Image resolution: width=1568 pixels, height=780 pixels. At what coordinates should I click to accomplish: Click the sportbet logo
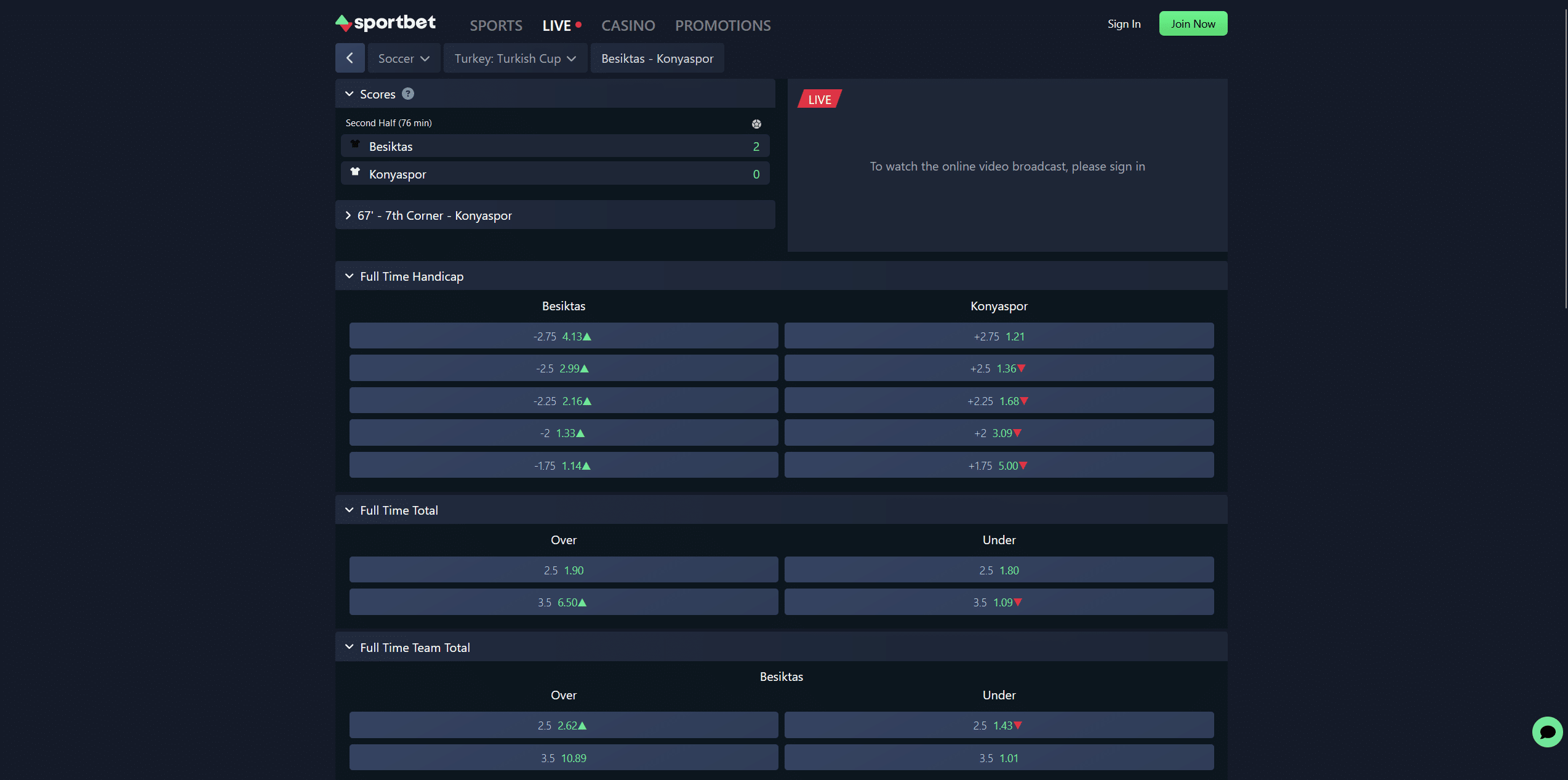(x=385, y=23)
